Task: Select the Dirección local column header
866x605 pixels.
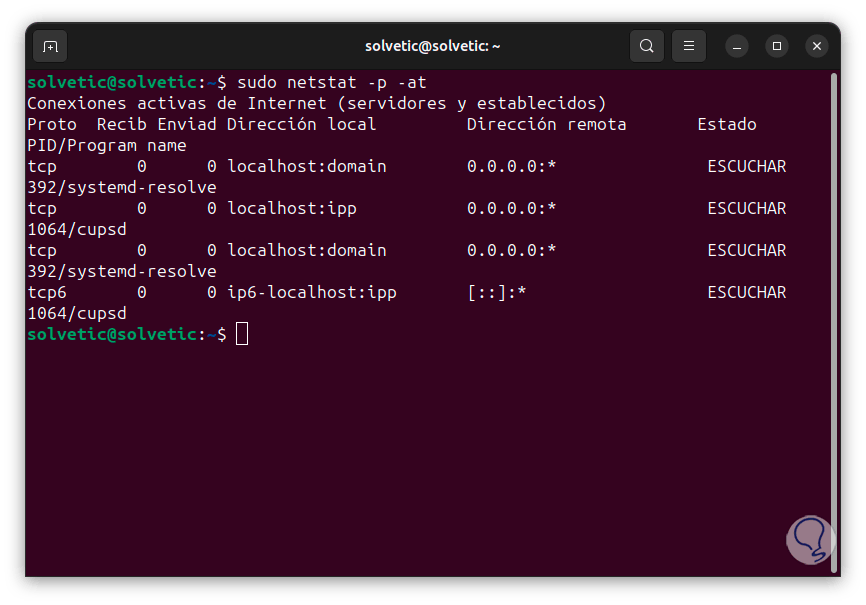Action: point(301,124)
